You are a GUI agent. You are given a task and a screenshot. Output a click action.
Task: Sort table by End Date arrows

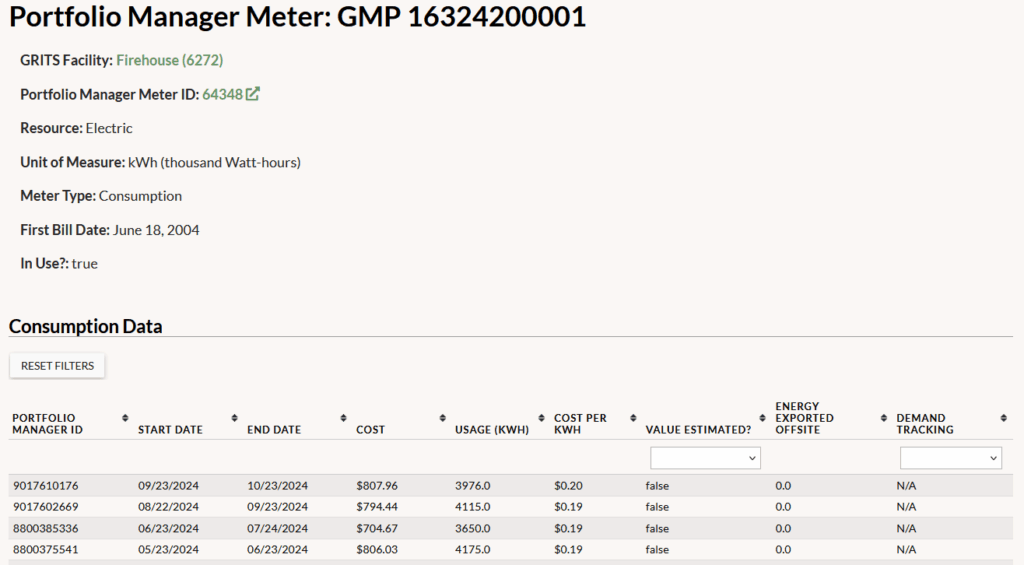(343, 418)
